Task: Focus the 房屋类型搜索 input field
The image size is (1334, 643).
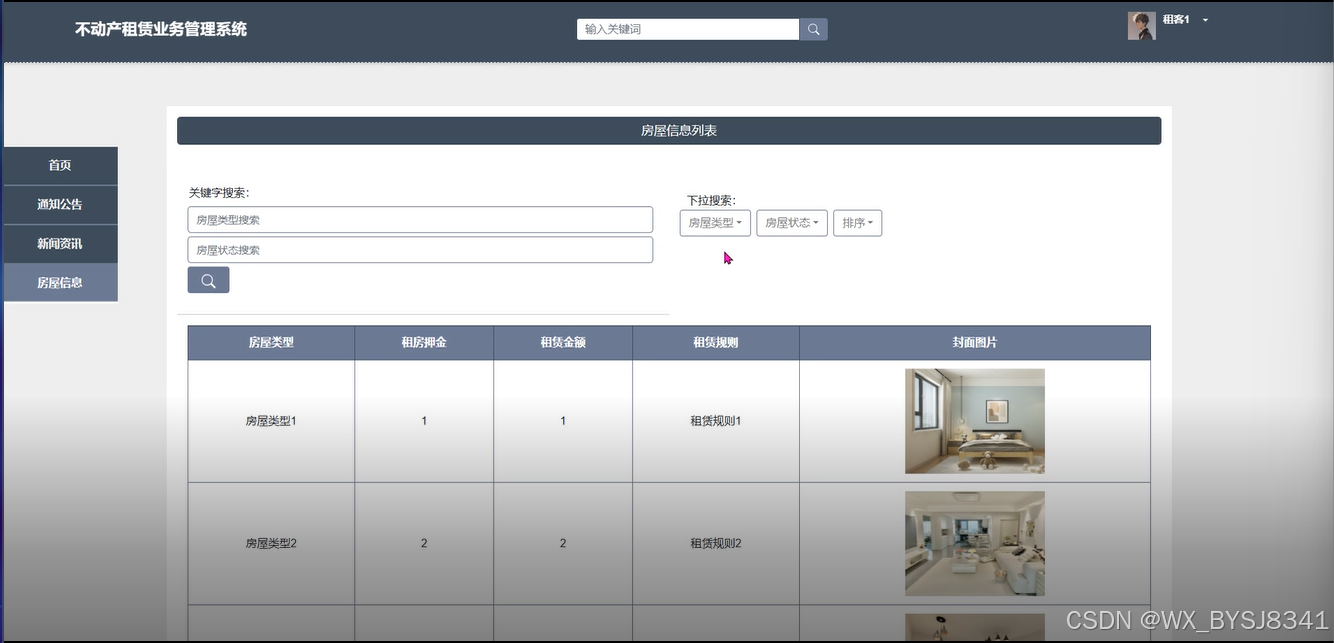Action: (420, 220)
